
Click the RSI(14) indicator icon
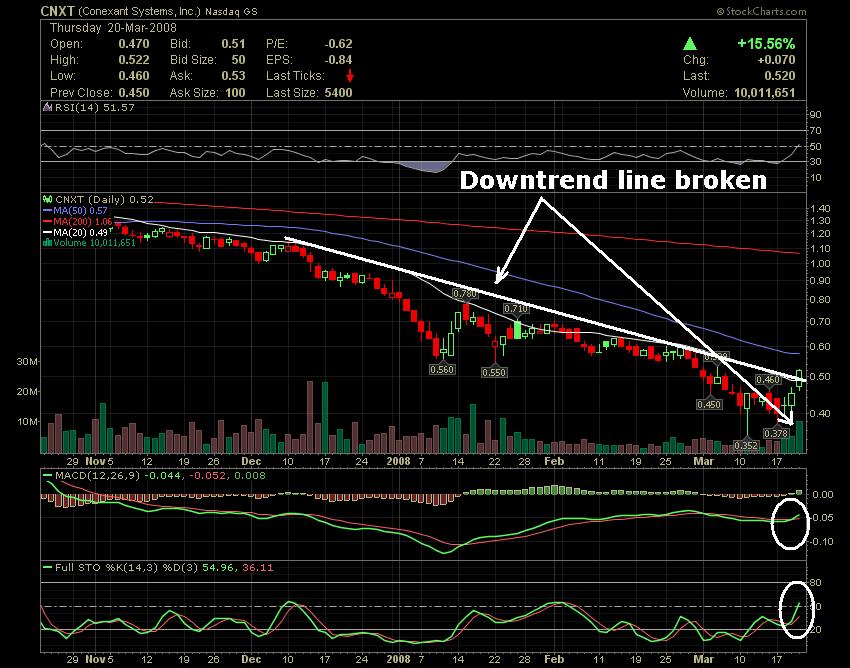pyautogui.click(x=47, y=107)
